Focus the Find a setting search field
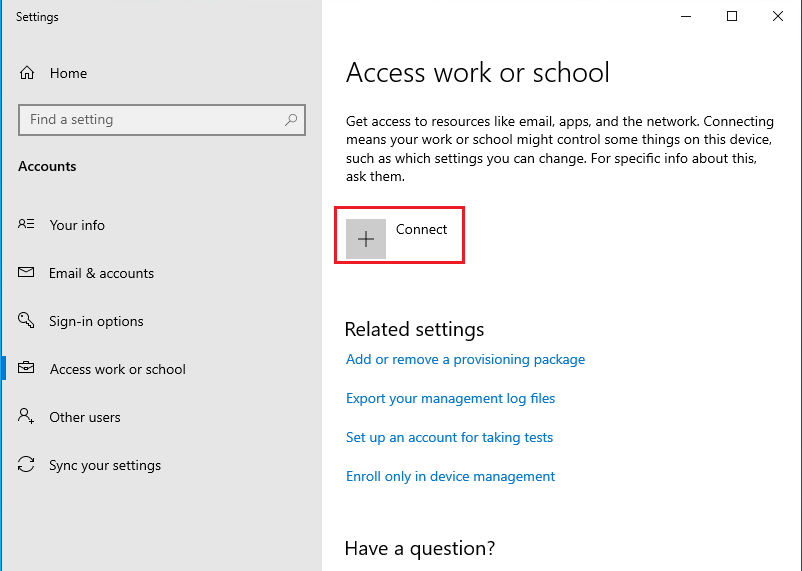 point(150,120)
